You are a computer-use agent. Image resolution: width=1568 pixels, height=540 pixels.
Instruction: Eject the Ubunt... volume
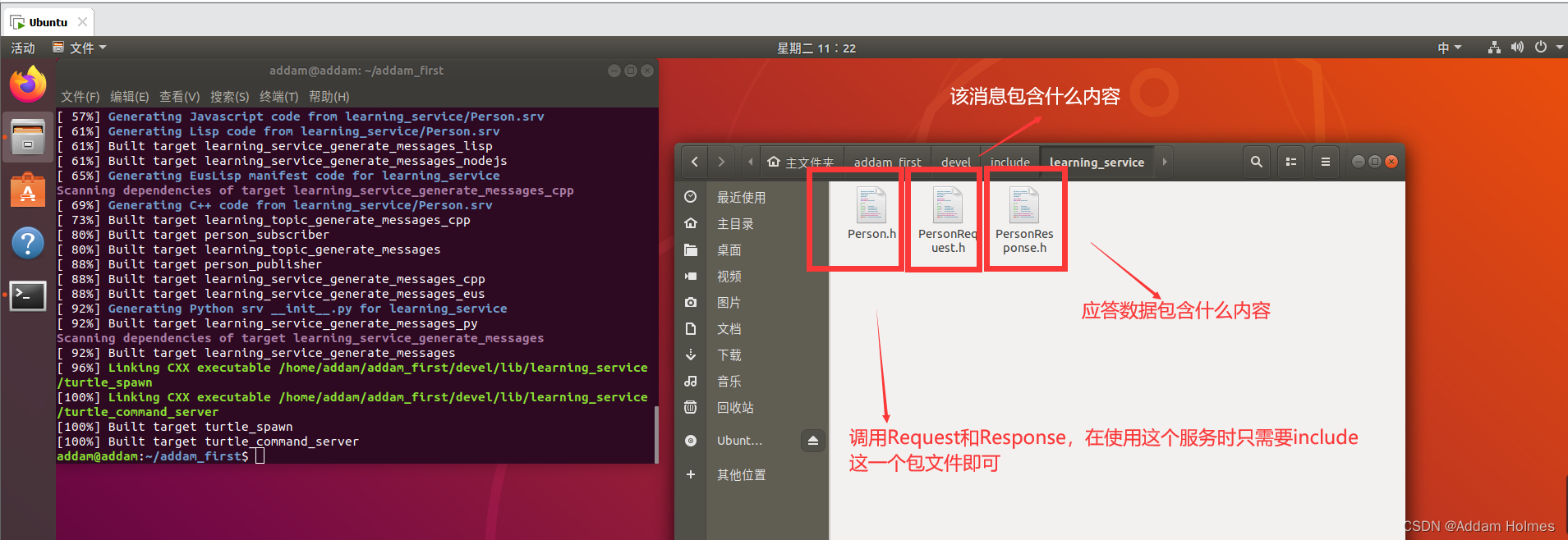(812, 441)
